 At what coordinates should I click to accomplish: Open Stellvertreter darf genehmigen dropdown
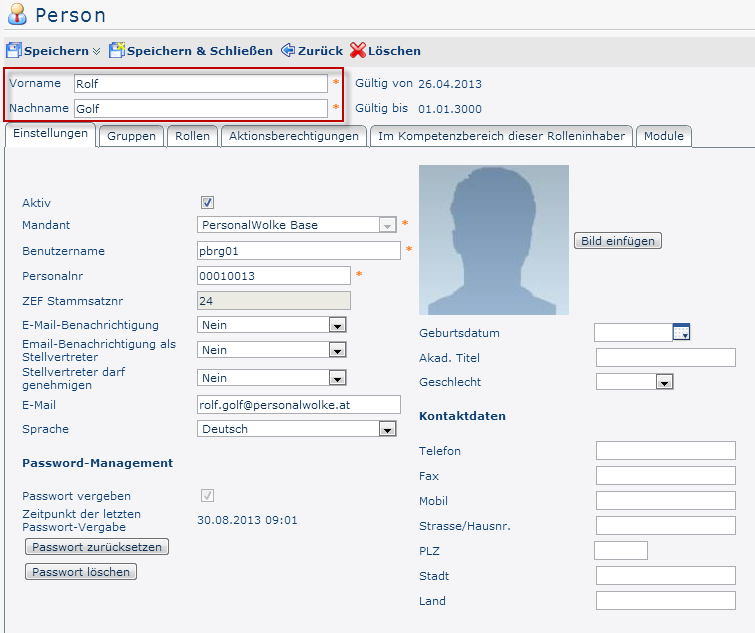click(x=272, y=378)
